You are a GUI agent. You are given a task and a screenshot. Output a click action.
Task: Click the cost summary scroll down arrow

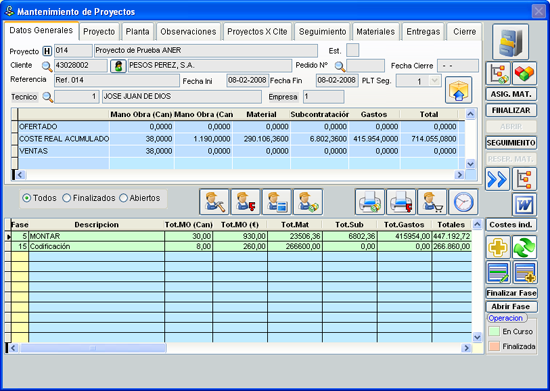(470, 164)
